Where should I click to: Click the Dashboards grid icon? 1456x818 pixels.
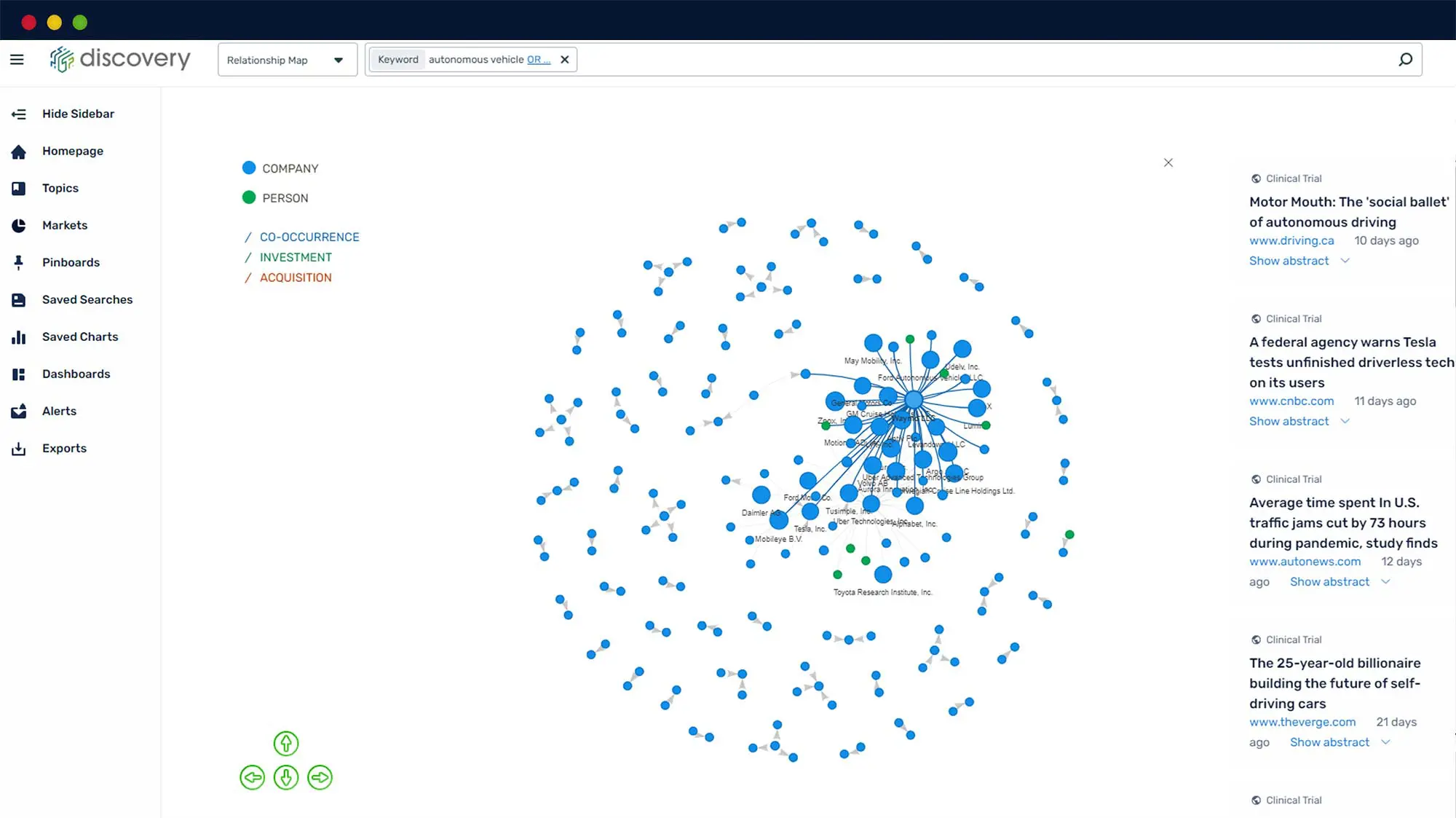(19, 374)
